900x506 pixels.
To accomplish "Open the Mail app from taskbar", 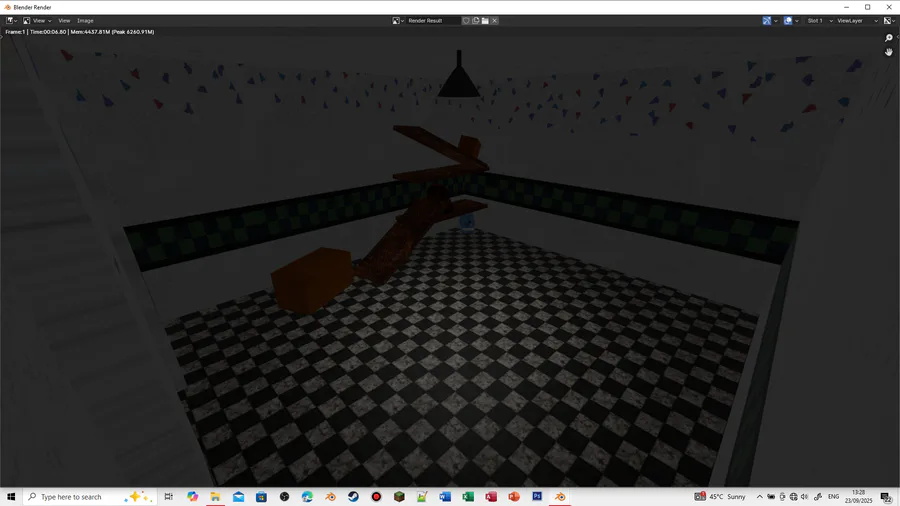I will point(238,497).
